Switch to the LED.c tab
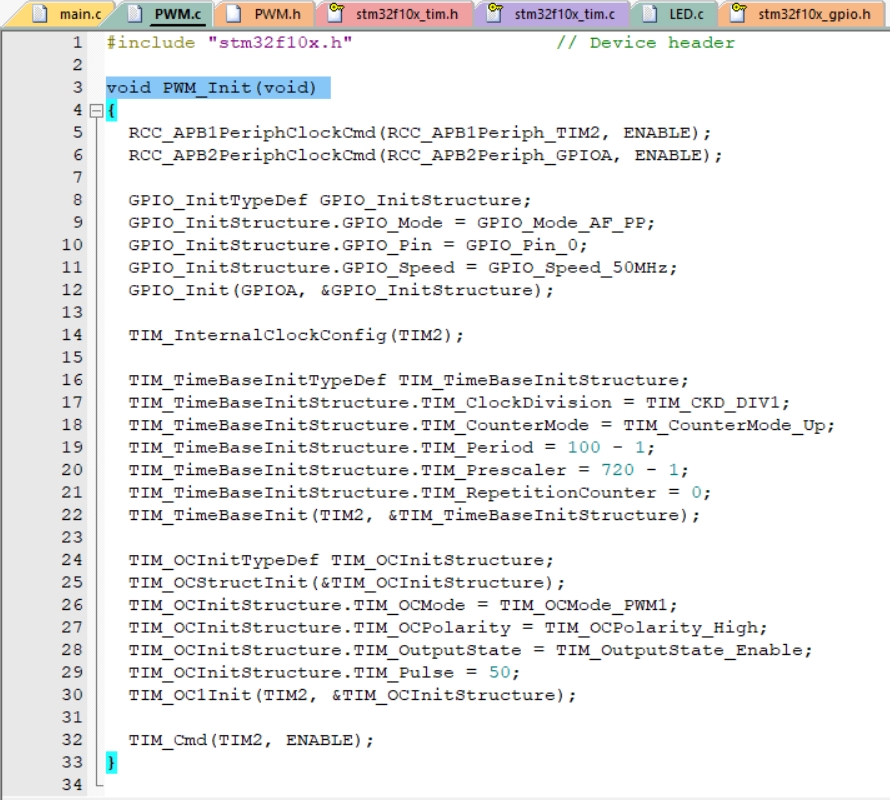Screen dimensions: 890x800 coord(674,14)
